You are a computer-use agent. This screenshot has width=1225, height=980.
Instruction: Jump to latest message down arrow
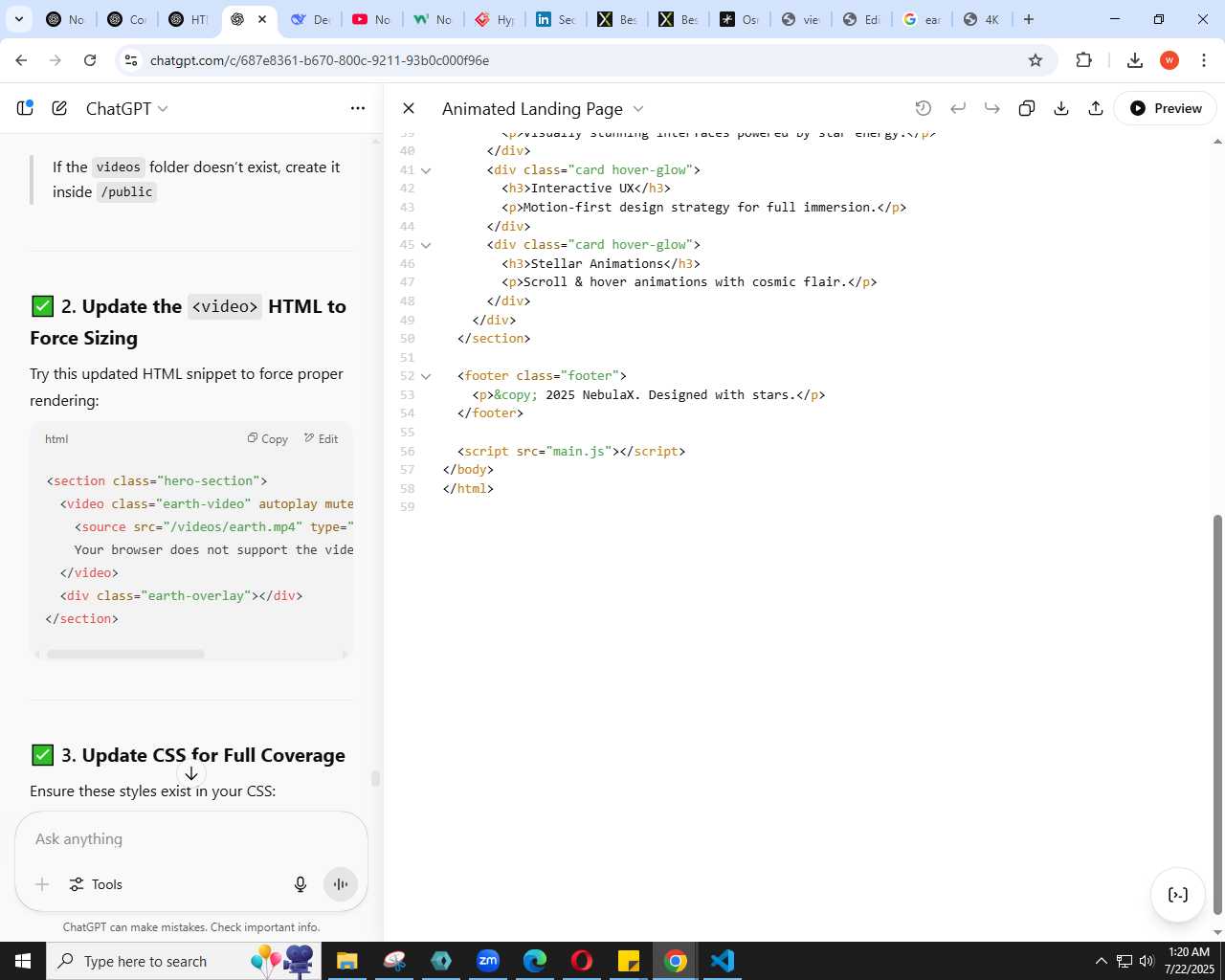click(x=191, y=773)
